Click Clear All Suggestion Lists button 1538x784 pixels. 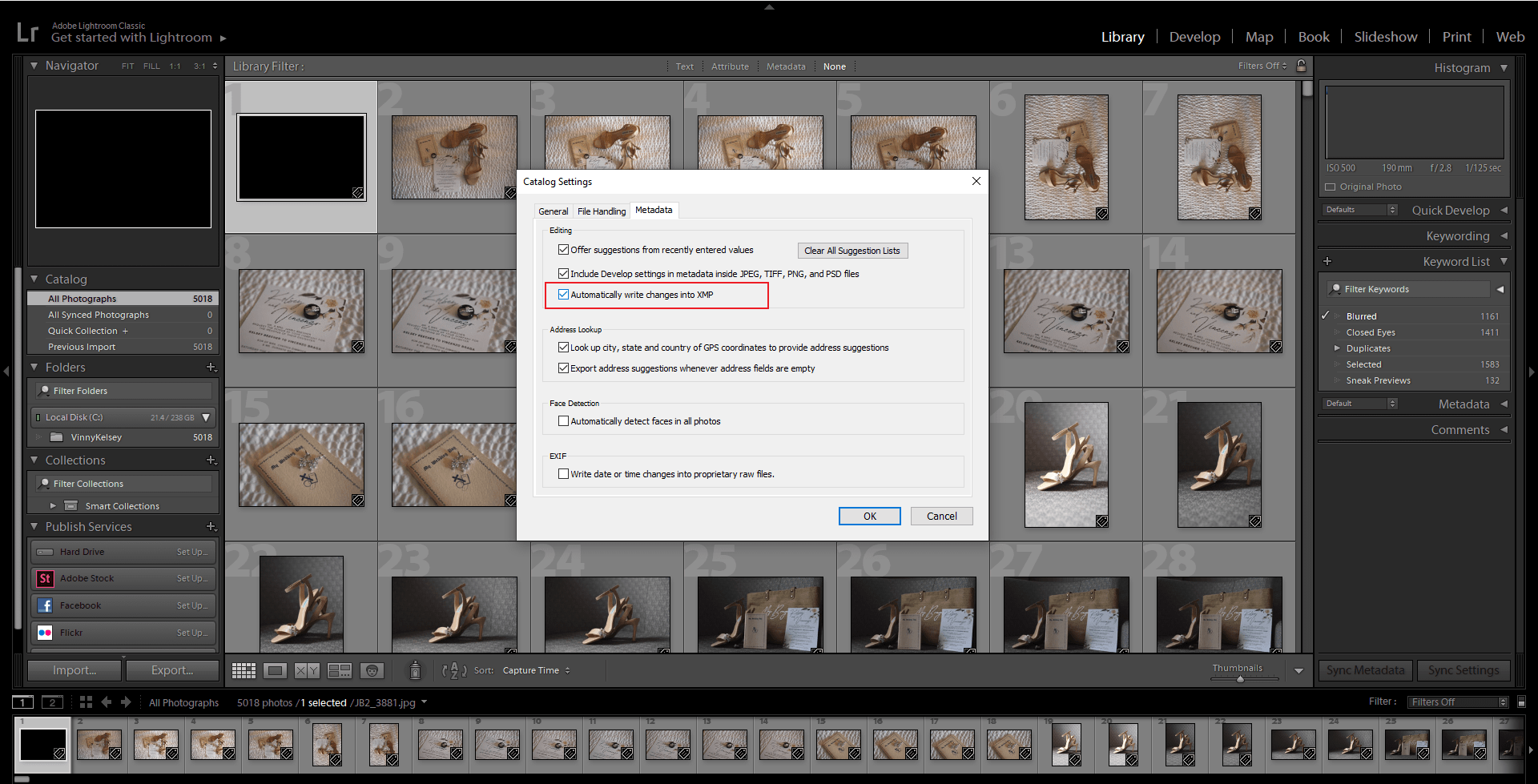[852, 251]
